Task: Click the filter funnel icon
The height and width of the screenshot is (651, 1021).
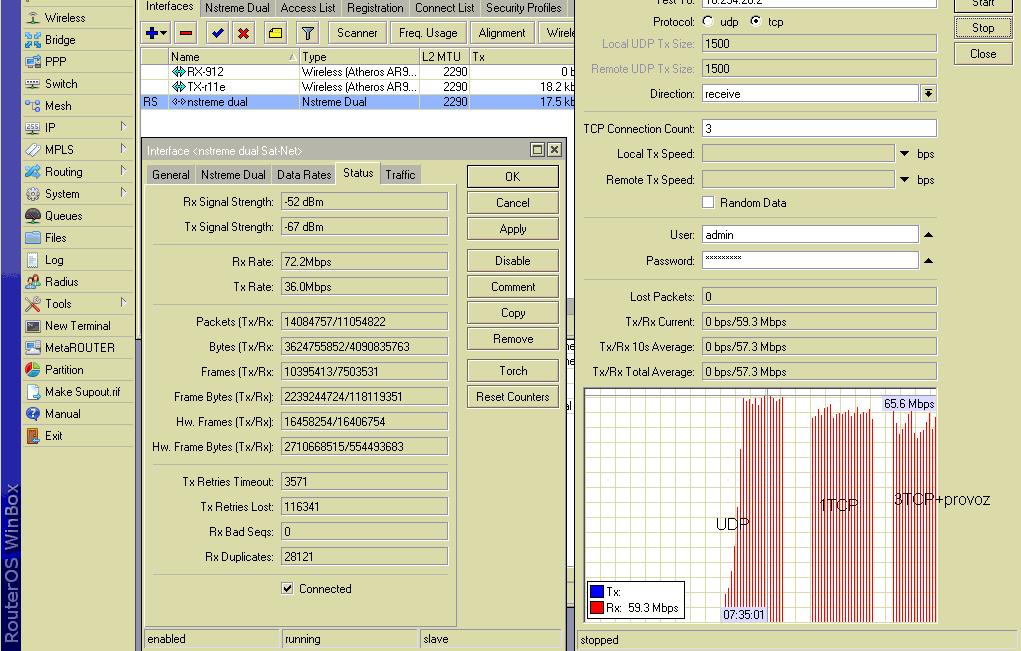Action: click(307, 33)
